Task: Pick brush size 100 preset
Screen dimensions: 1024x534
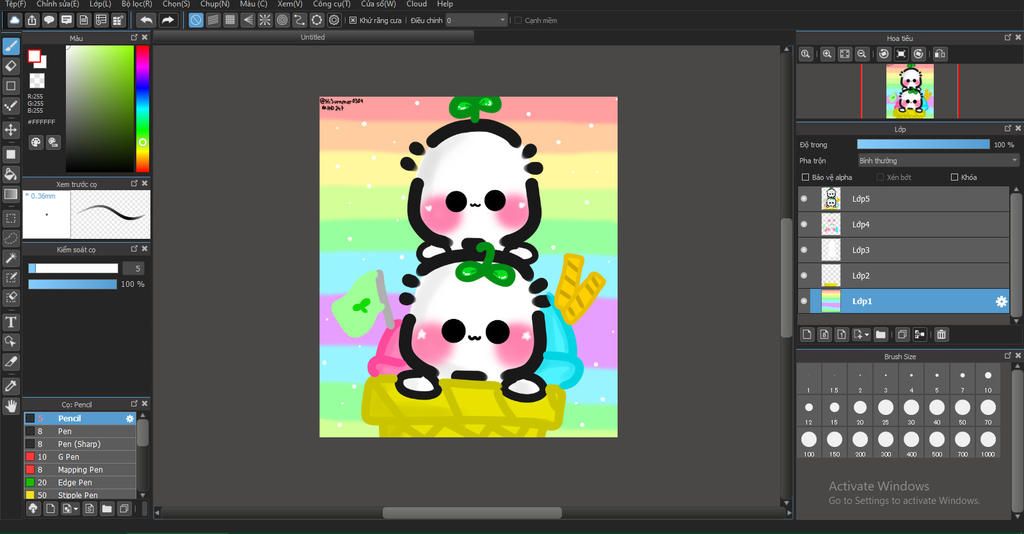Action: pyautogui.click(x=808, y=443)
